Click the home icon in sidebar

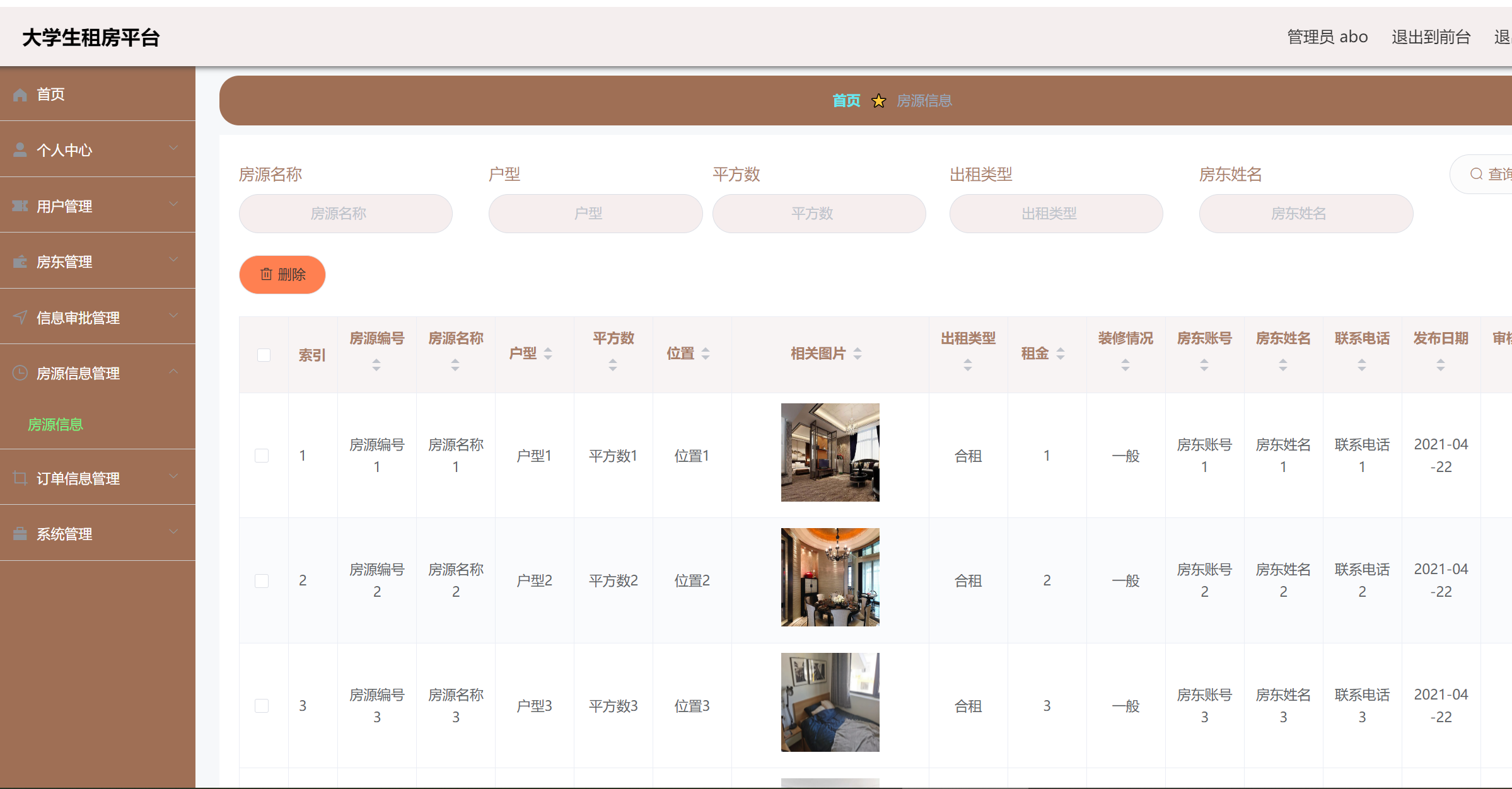point(20,95)
